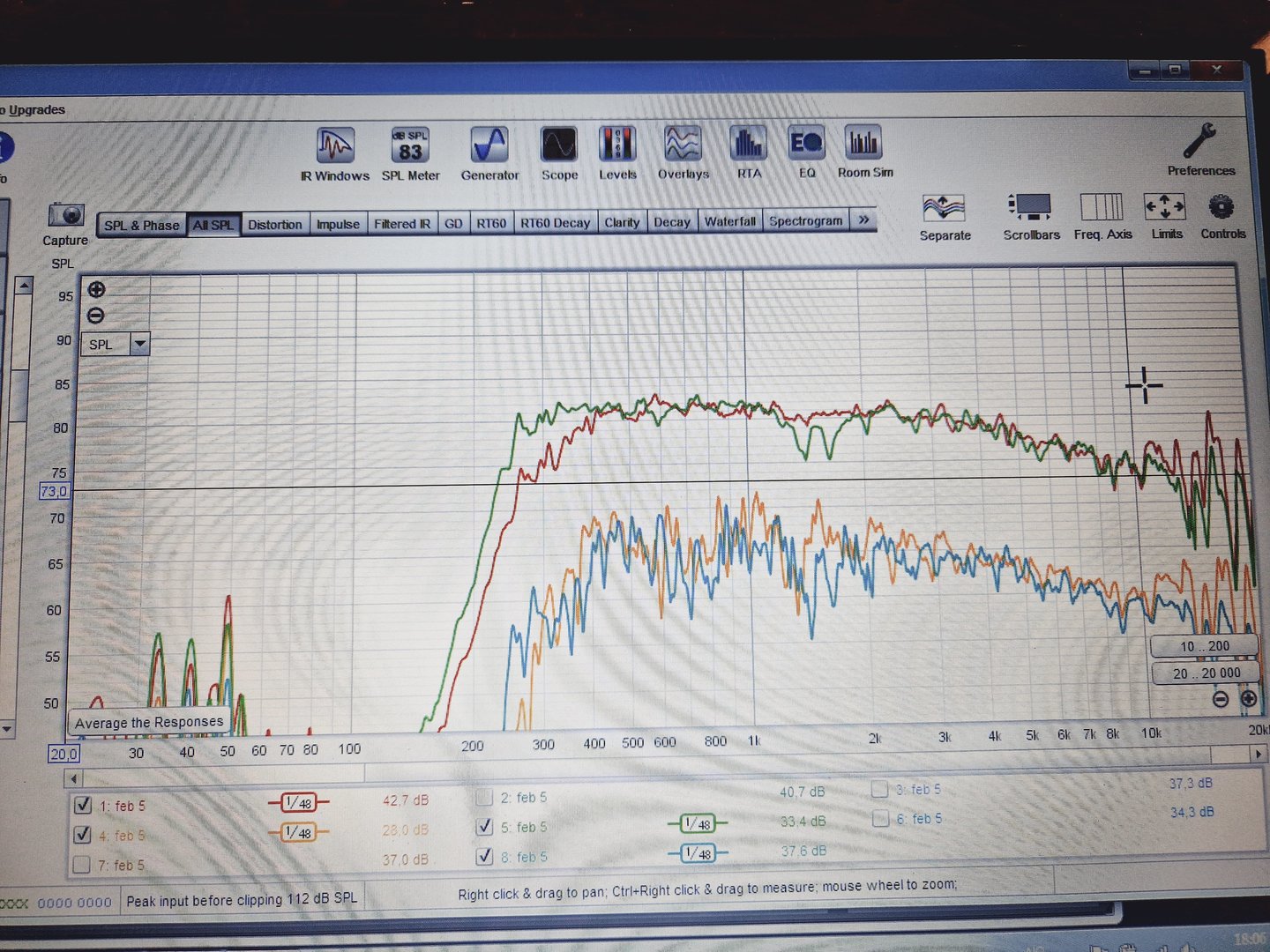Viewport: 1270px width, 952px height.
Task: Set frequency range to 10 .. 200
Action: click(1205, 646)
